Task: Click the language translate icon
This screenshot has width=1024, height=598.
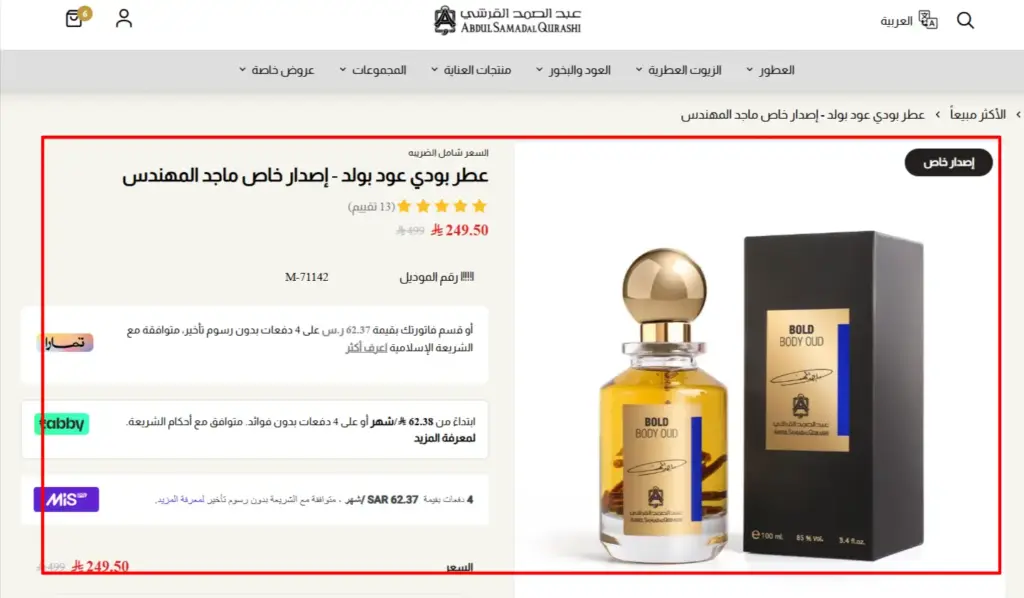Action: (x=927, y=20)
